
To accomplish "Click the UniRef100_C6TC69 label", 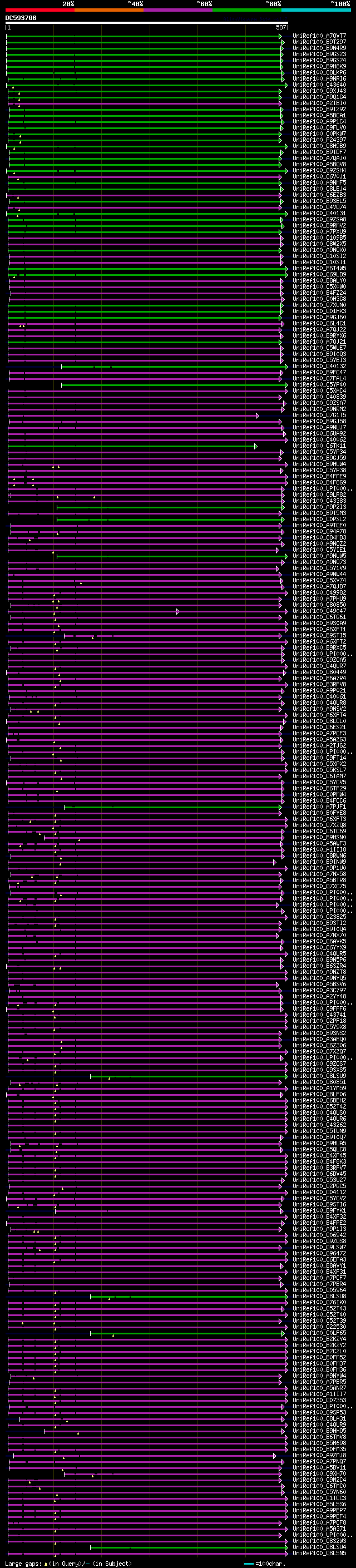I will click(x=319, y=831).
